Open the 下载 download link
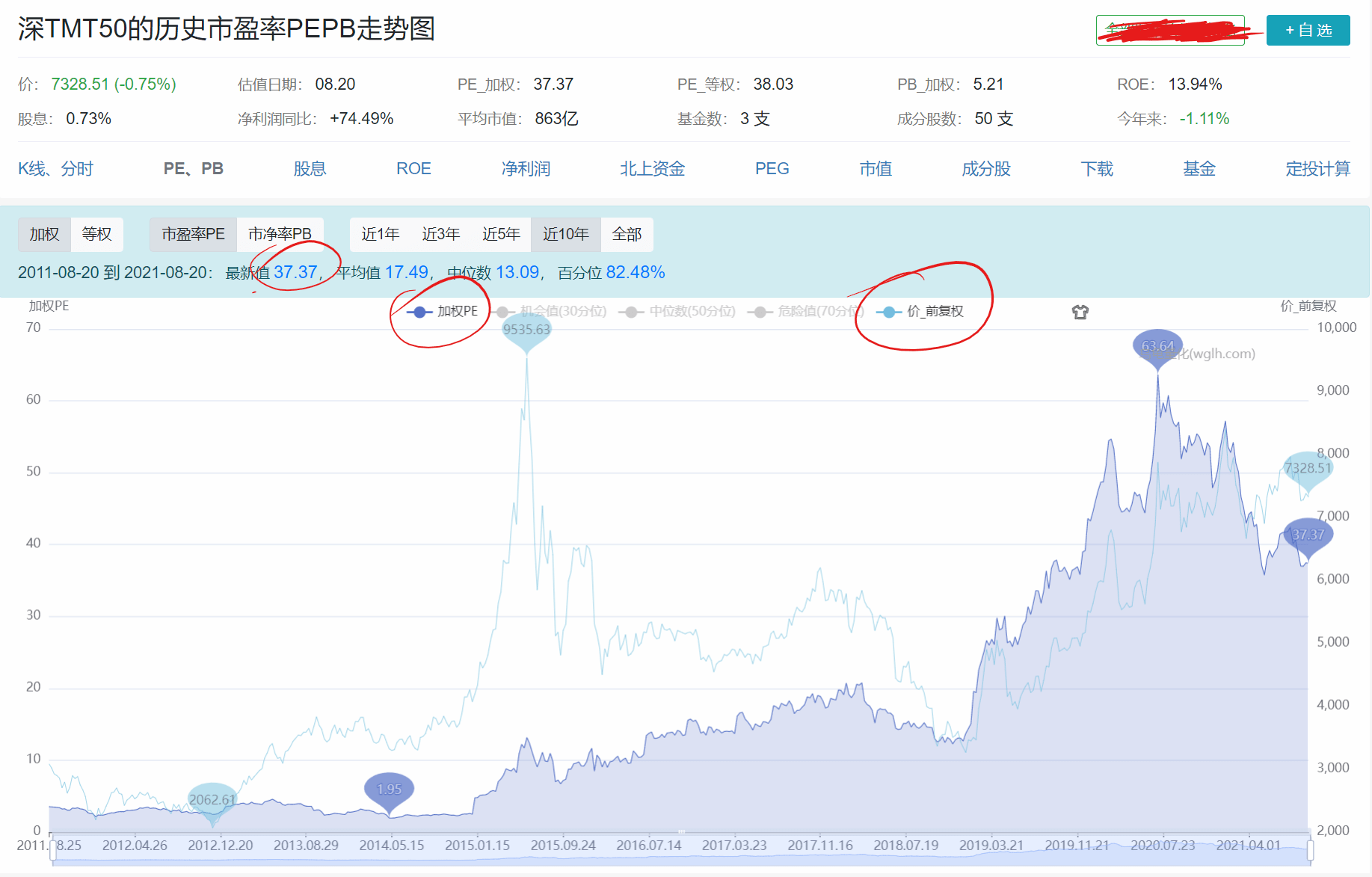The image size is (1372, 877). point(1097,169)
